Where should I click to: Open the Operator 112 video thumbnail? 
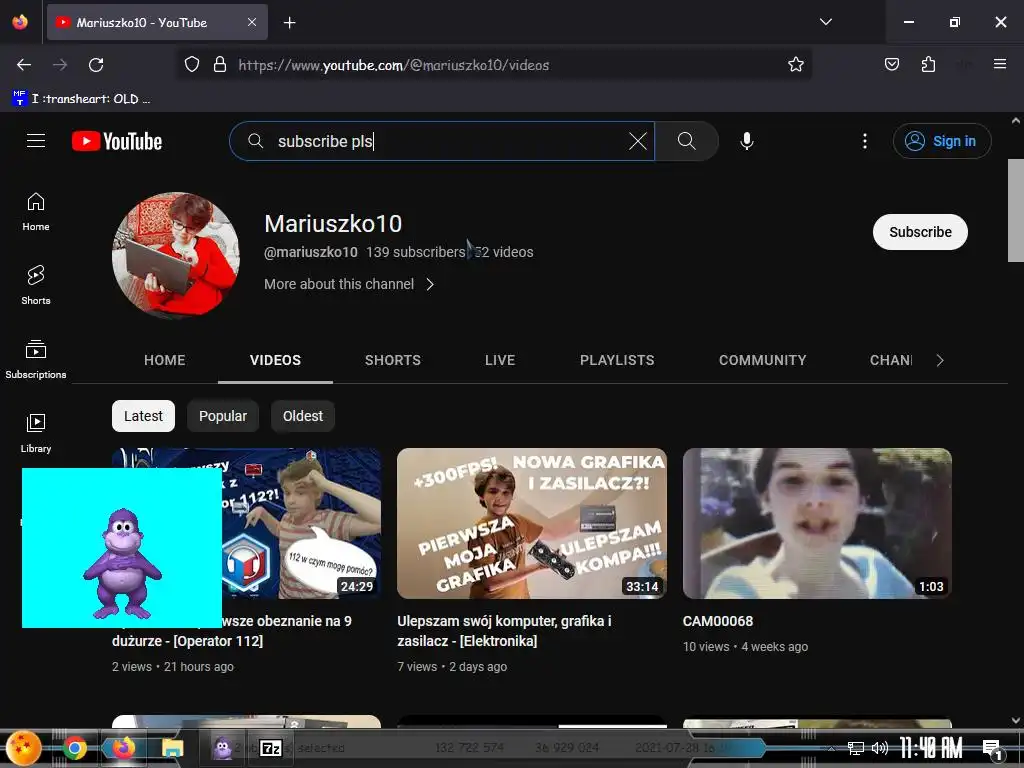coord(302,523)
